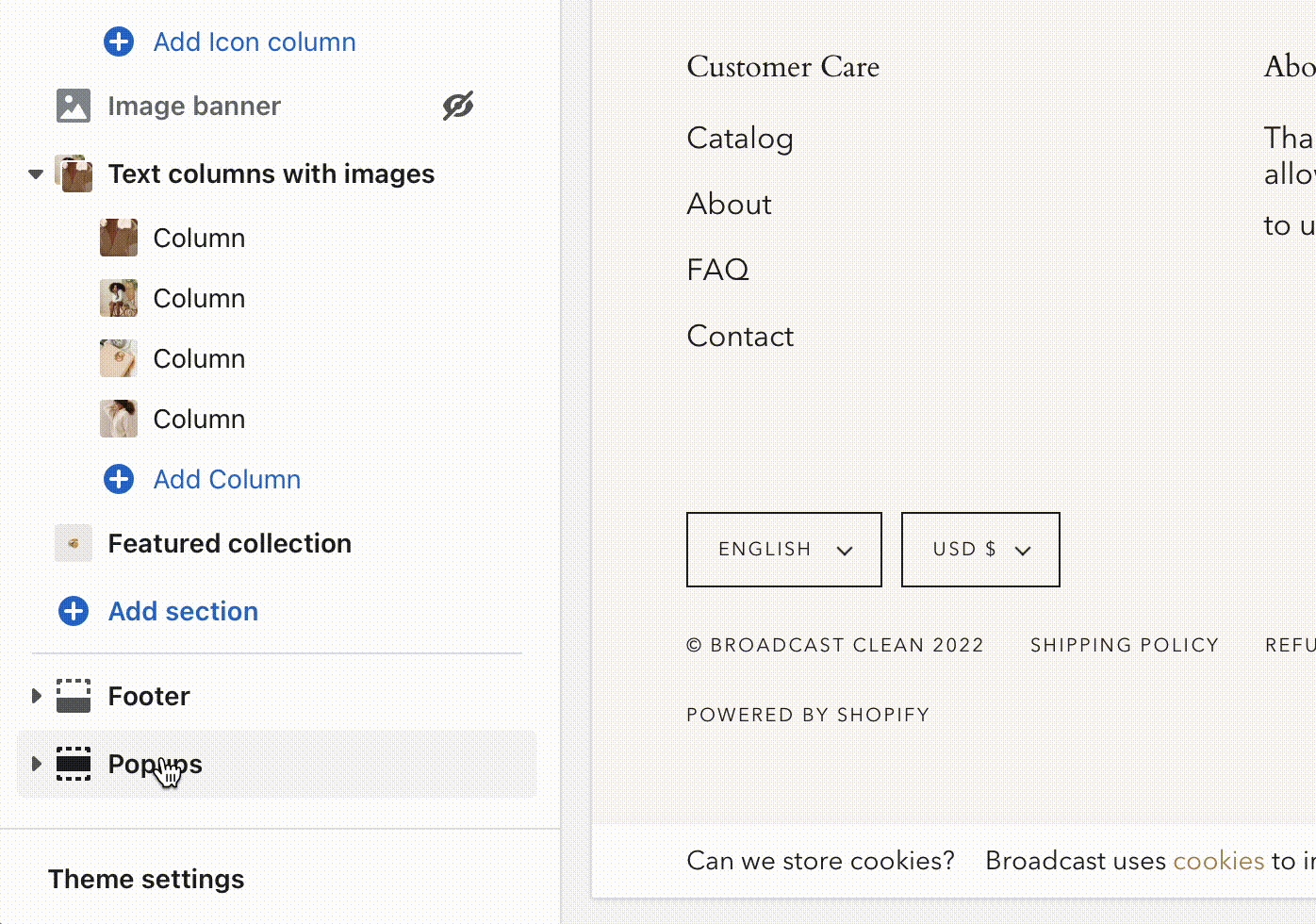This screenshot has height=924, width=1316.
Task: Select the first Column block thumbnail
Action: (x=119, y=239)
